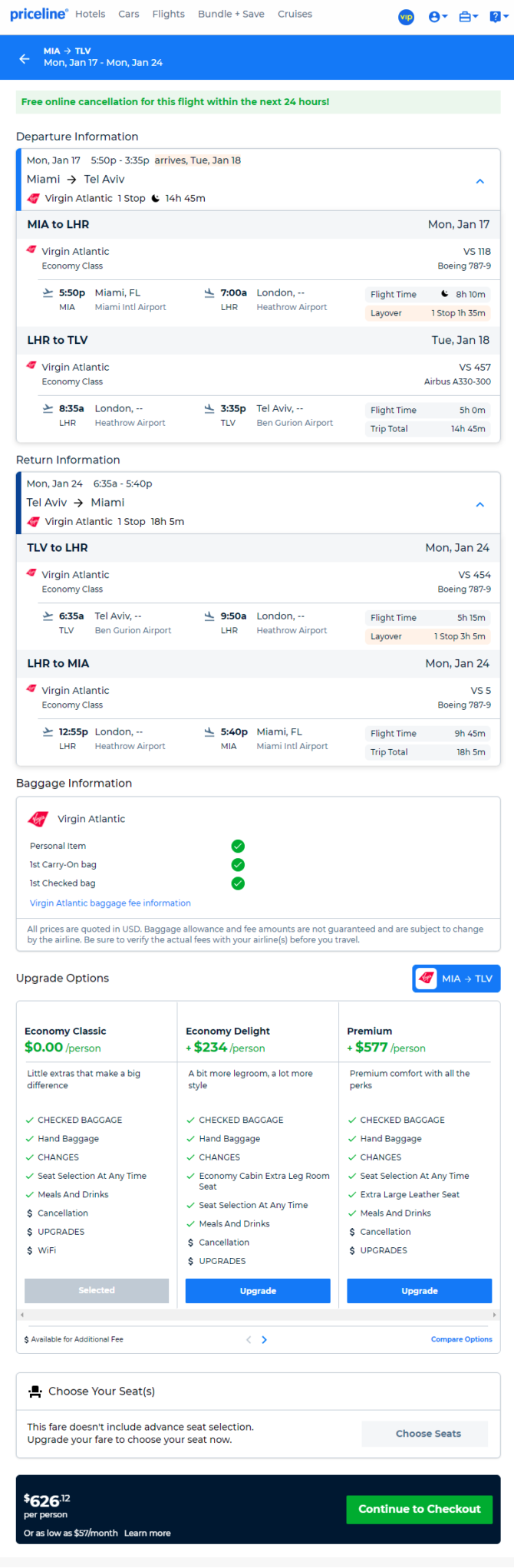Click the green check for 1st Carry-On bag
Viewport: 514px width, 1568px height.
click(x=238, y=864)
